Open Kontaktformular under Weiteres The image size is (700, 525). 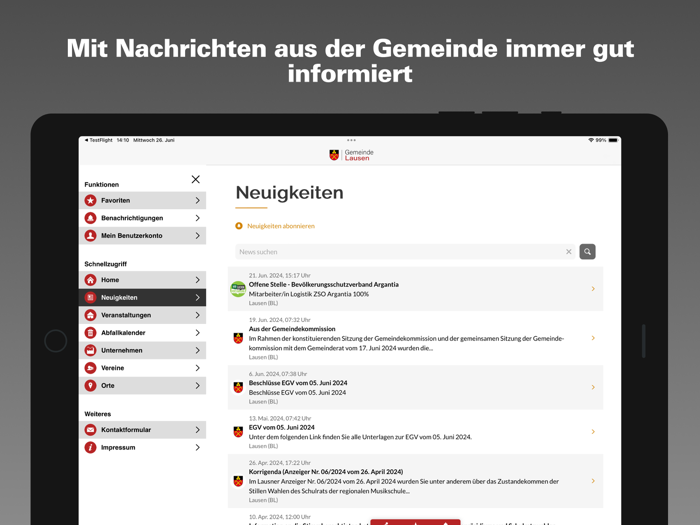142,430
